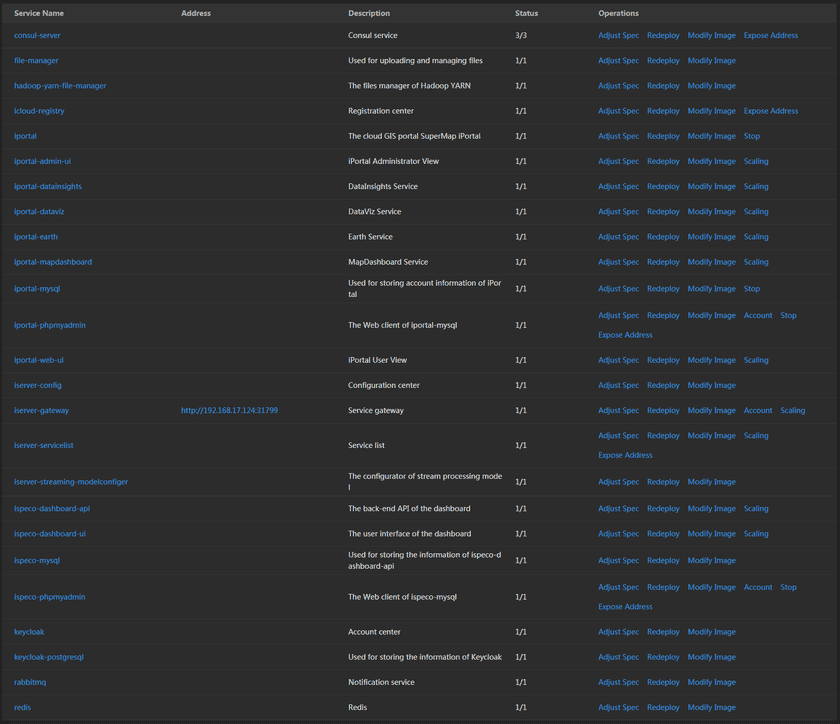Image resolution: width=840 pixels, height=724 pixels.
Task: Stop the iportal service
Action: click(751, 135)
